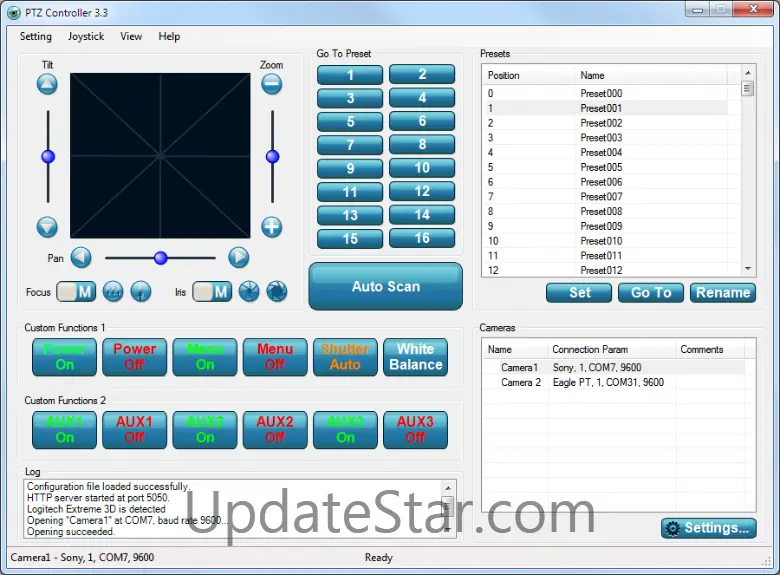Click Connection Param column header in Cameras
780x575 pixels.
pyautogui.click(x=612, y=349)
